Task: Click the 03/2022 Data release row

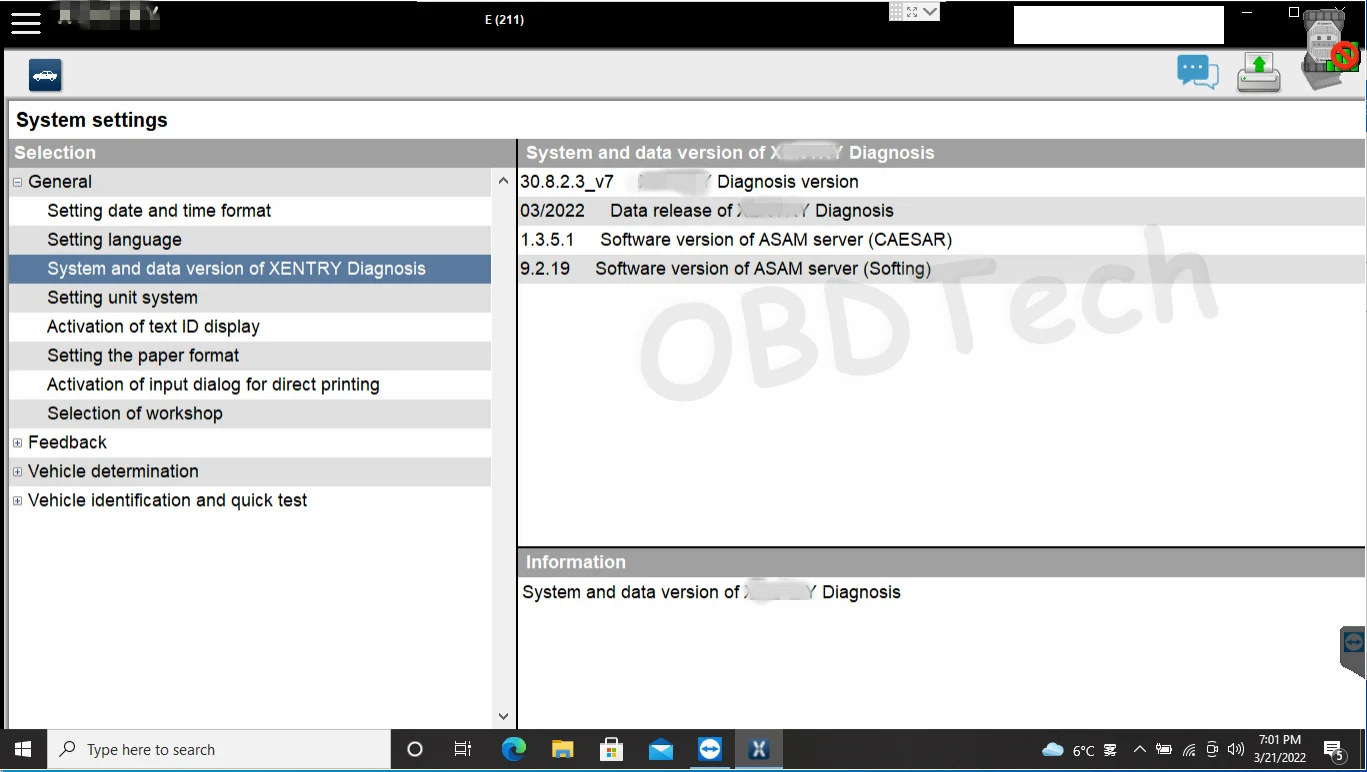Action: pyautogui.click(x=941, y=211)
